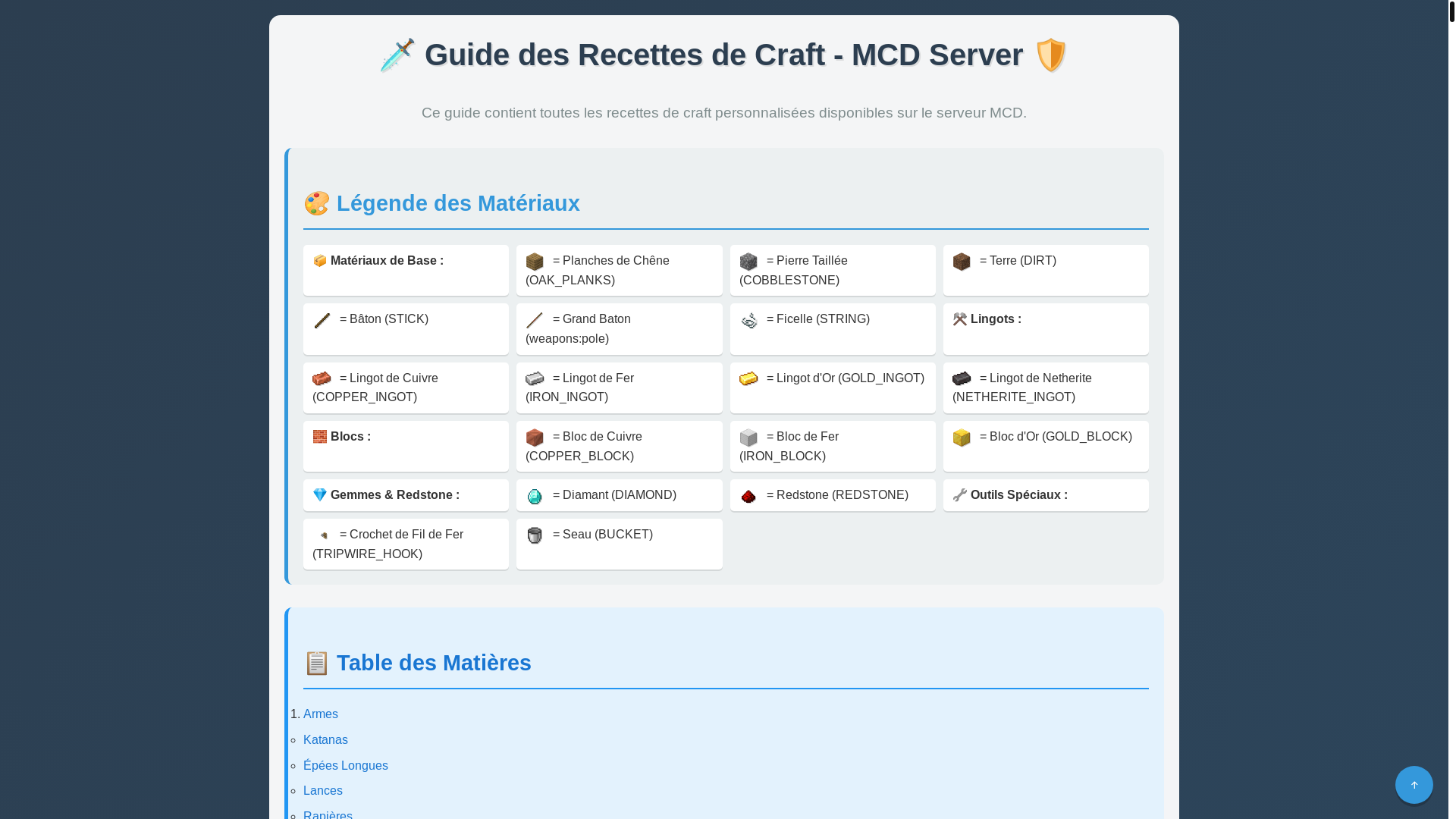This screenshot has width=1456, height=819.
Task: Click the bucket item icon
Action: 535,535
